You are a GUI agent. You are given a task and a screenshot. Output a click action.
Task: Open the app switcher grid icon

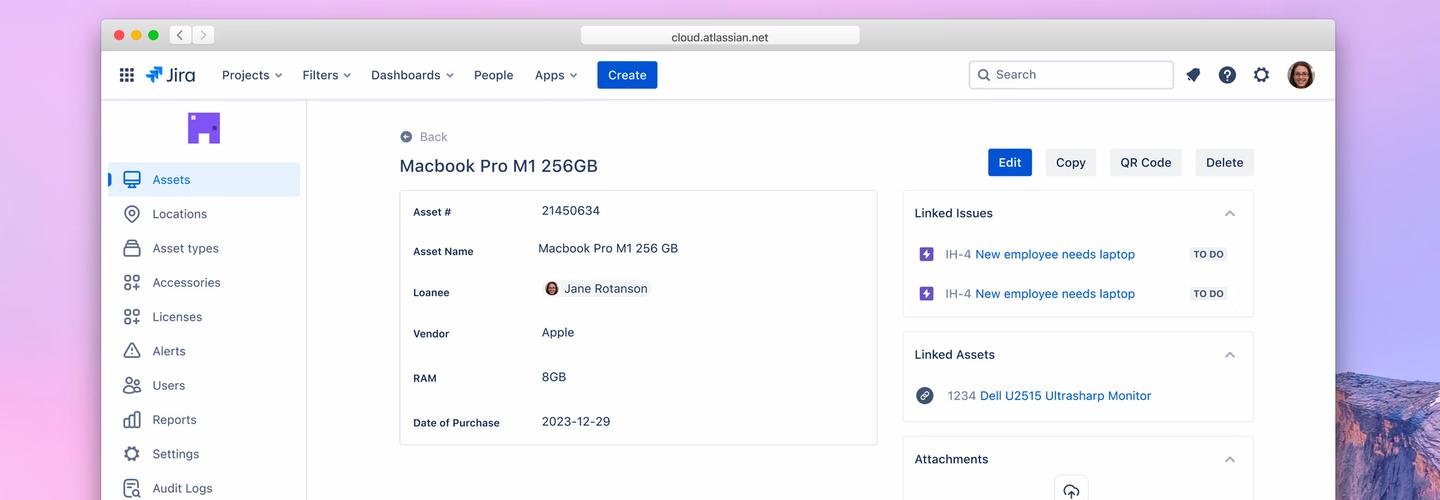pos(127,75)
